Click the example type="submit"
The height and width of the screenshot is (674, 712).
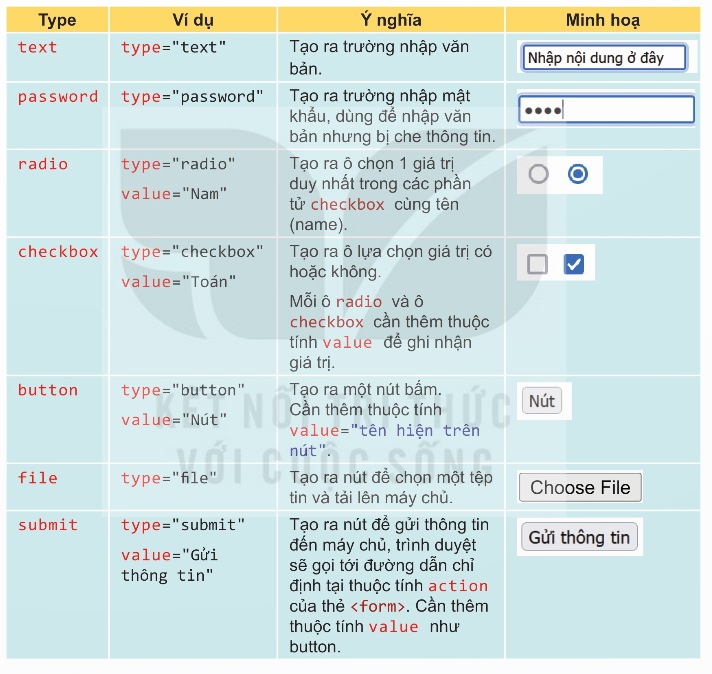pos(183,525)
